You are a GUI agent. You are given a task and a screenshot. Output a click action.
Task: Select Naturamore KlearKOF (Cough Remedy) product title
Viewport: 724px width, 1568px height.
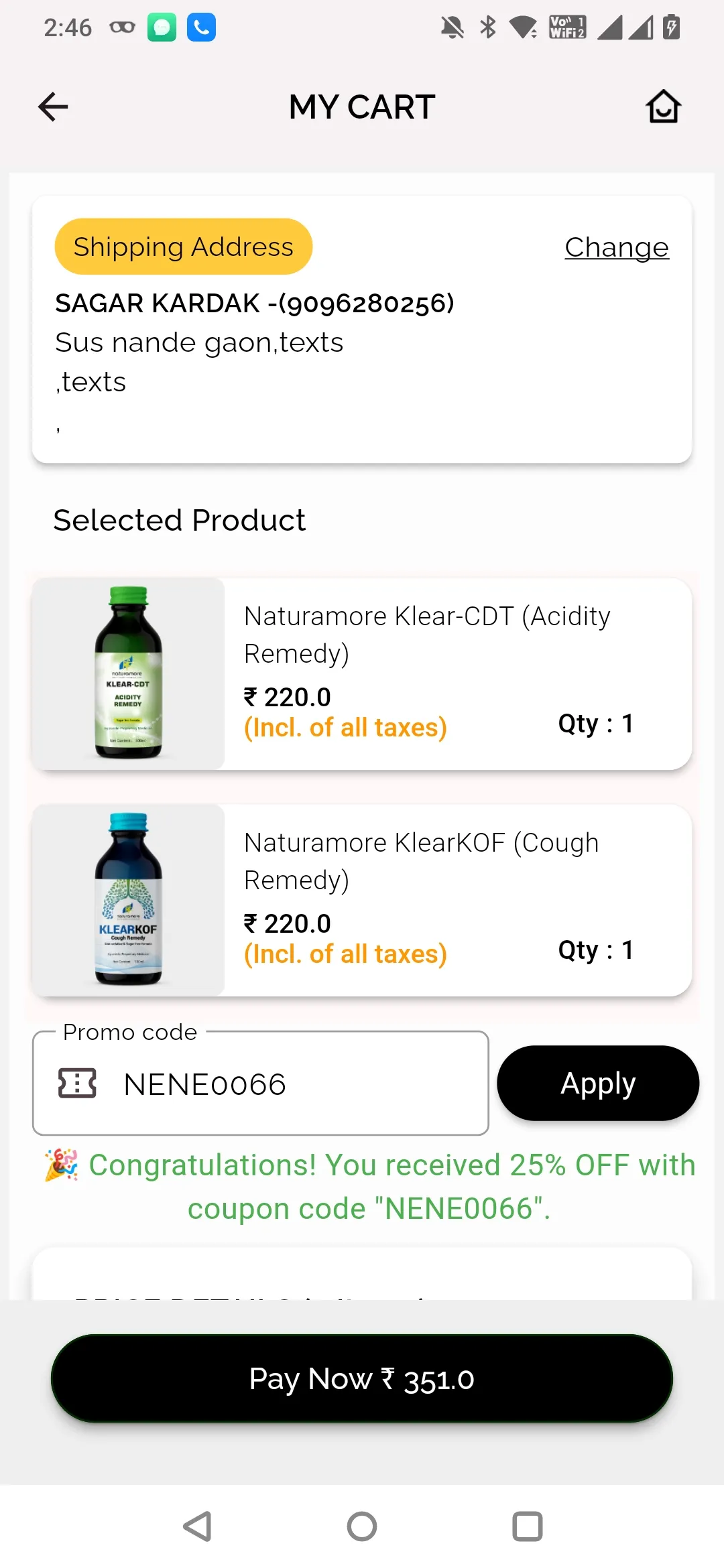point(421,860)
